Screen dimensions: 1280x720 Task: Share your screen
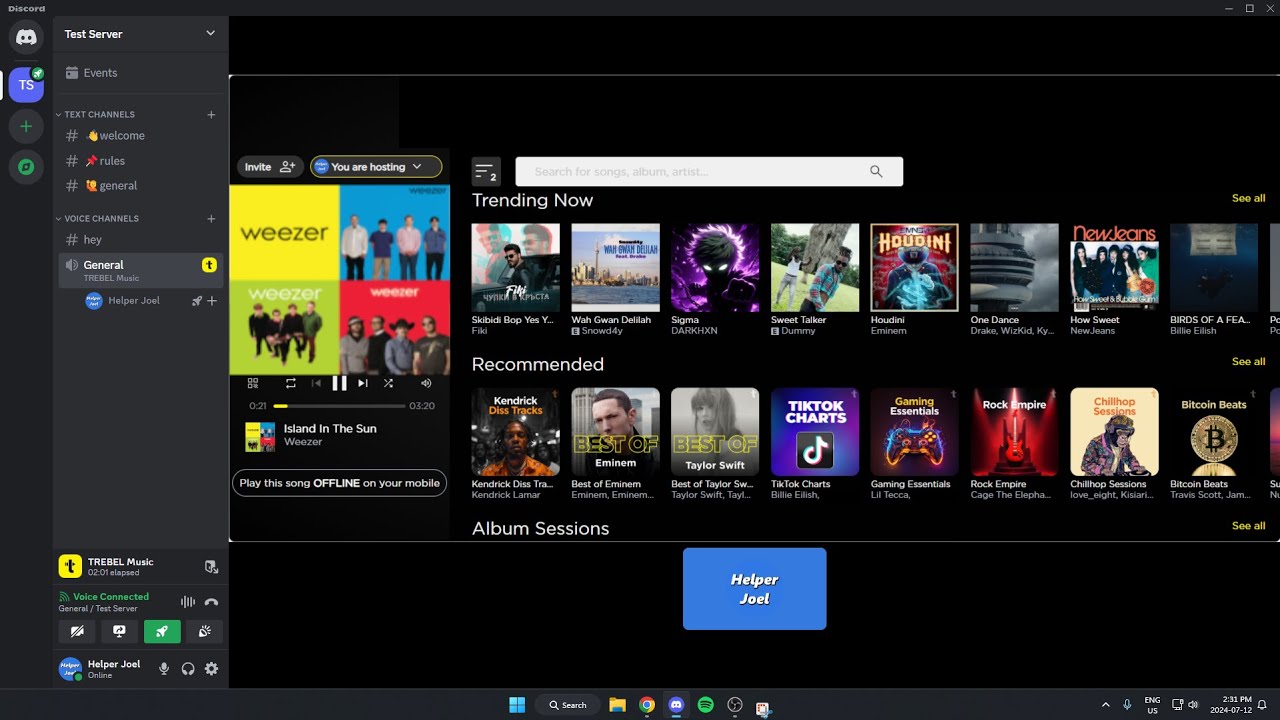pyautogui.click(x=119, y=631)
